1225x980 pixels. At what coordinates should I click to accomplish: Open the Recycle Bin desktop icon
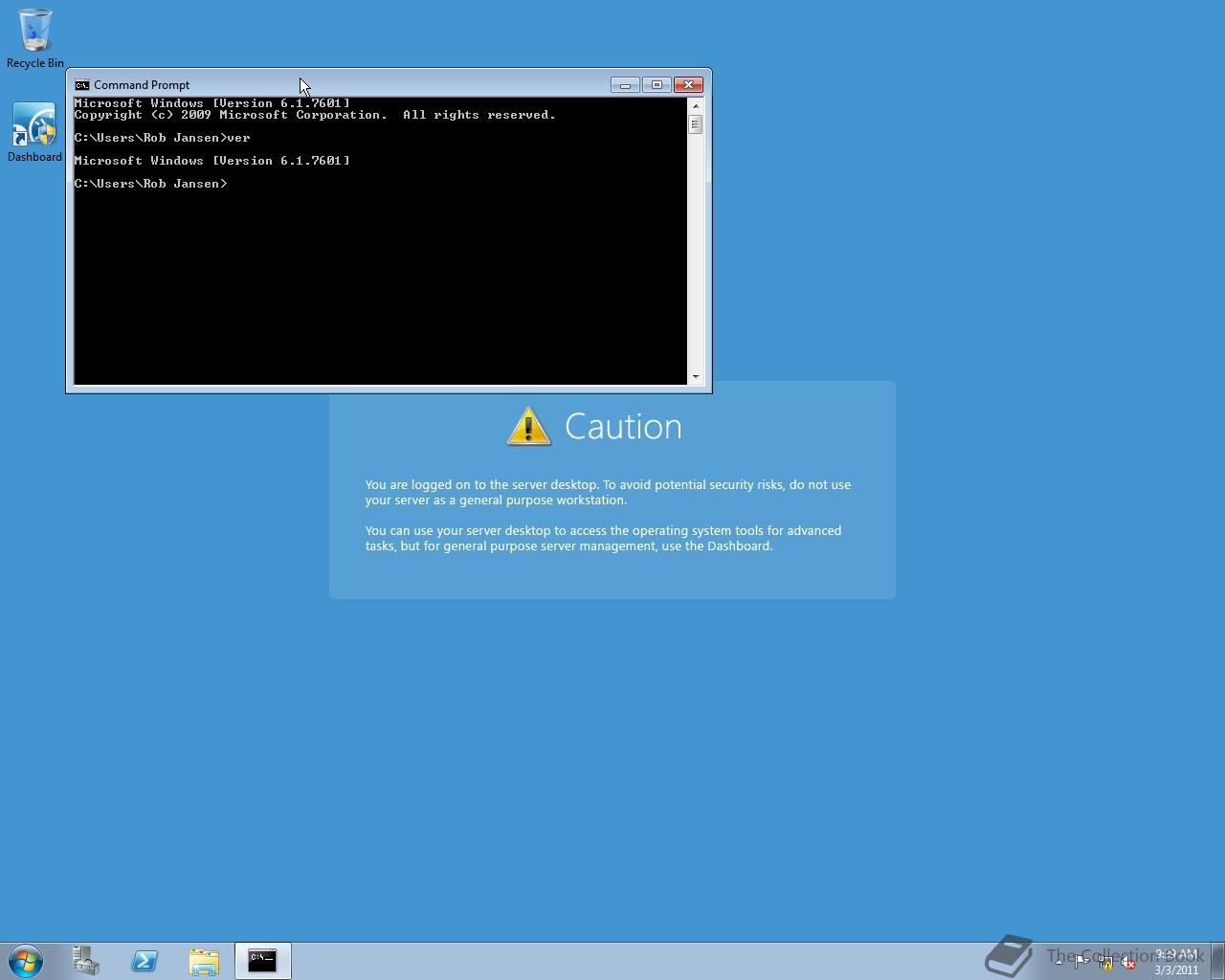click(34, 38)
